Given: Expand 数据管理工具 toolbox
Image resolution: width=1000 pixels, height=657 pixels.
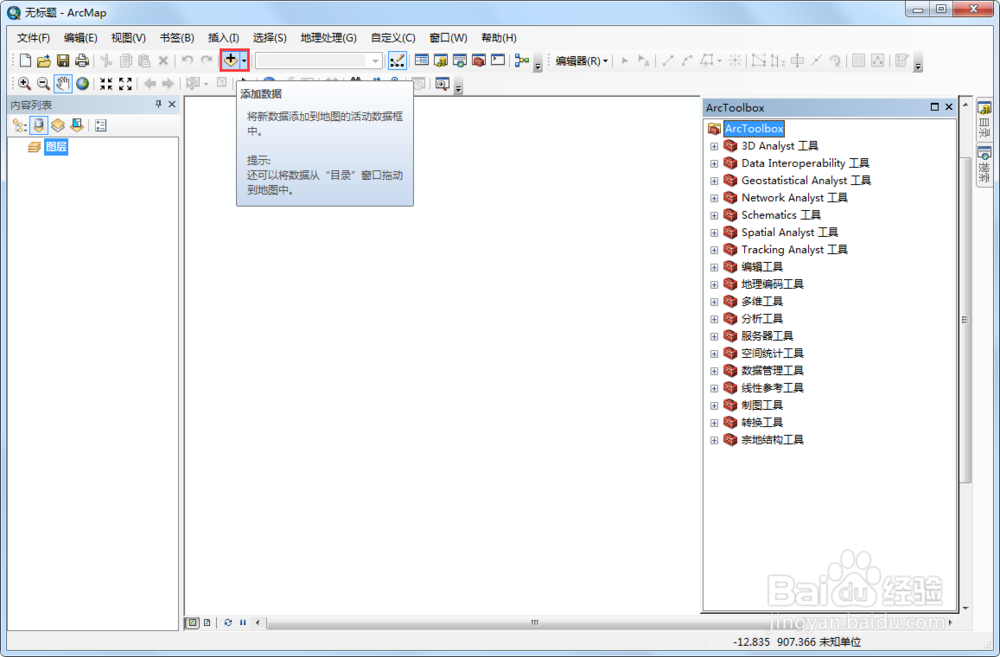Looking at the screenshot, I should [x=714, y=371].
